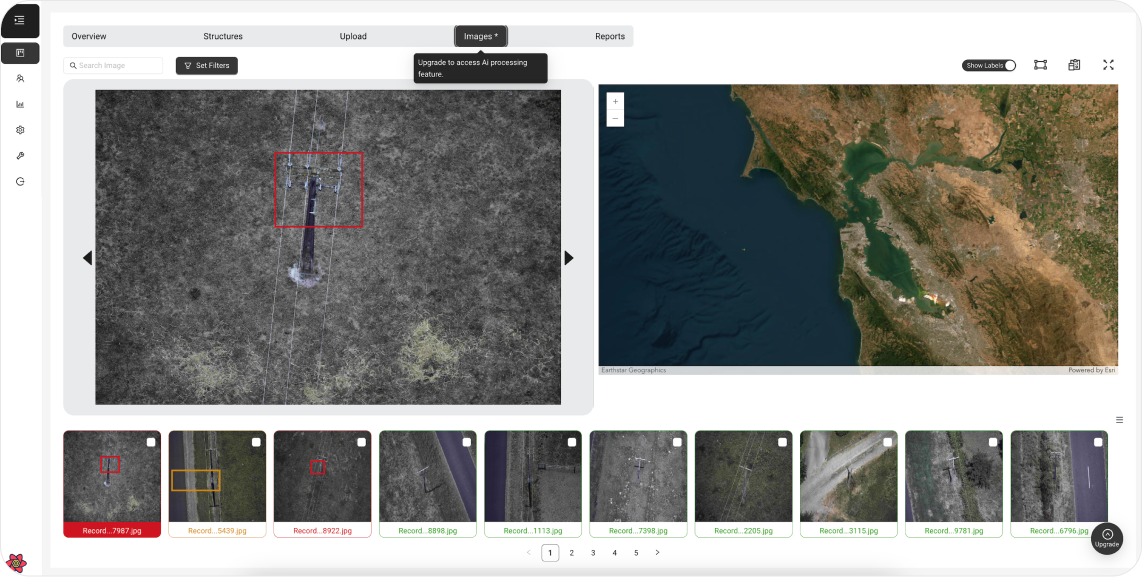
Task: Click the wrench tools icon in sidebar
Action: click(20, 156)
